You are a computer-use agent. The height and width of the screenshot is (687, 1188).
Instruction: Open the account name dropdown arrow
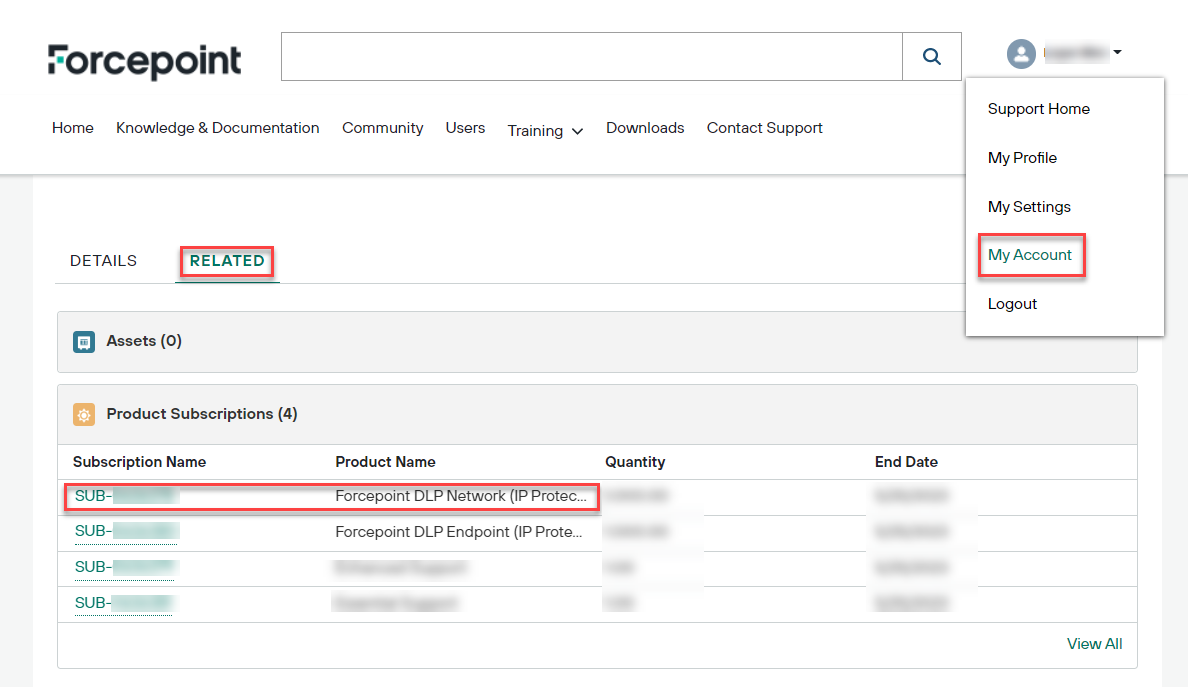1117,53
